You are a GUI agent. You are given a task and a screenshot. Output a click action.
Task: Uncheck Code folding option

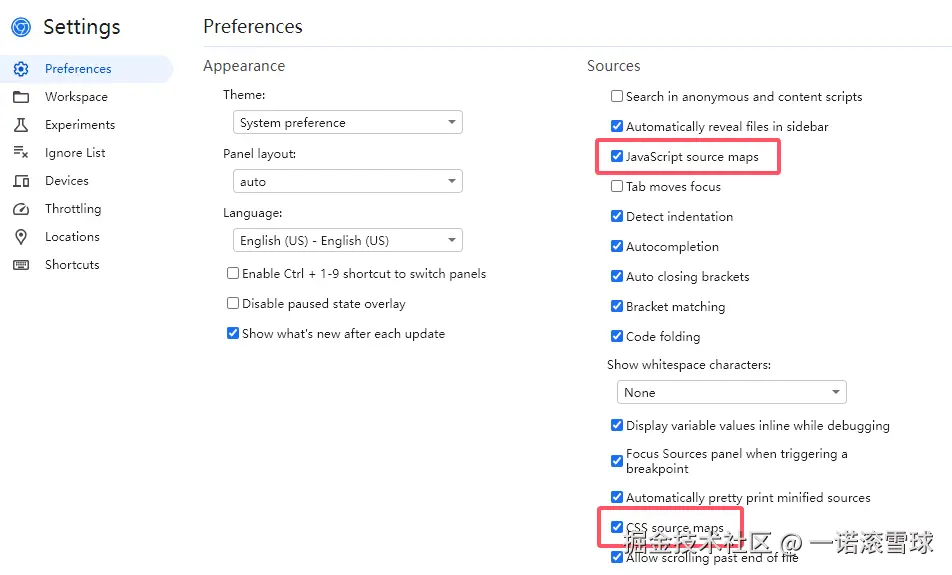click(617, 337)
